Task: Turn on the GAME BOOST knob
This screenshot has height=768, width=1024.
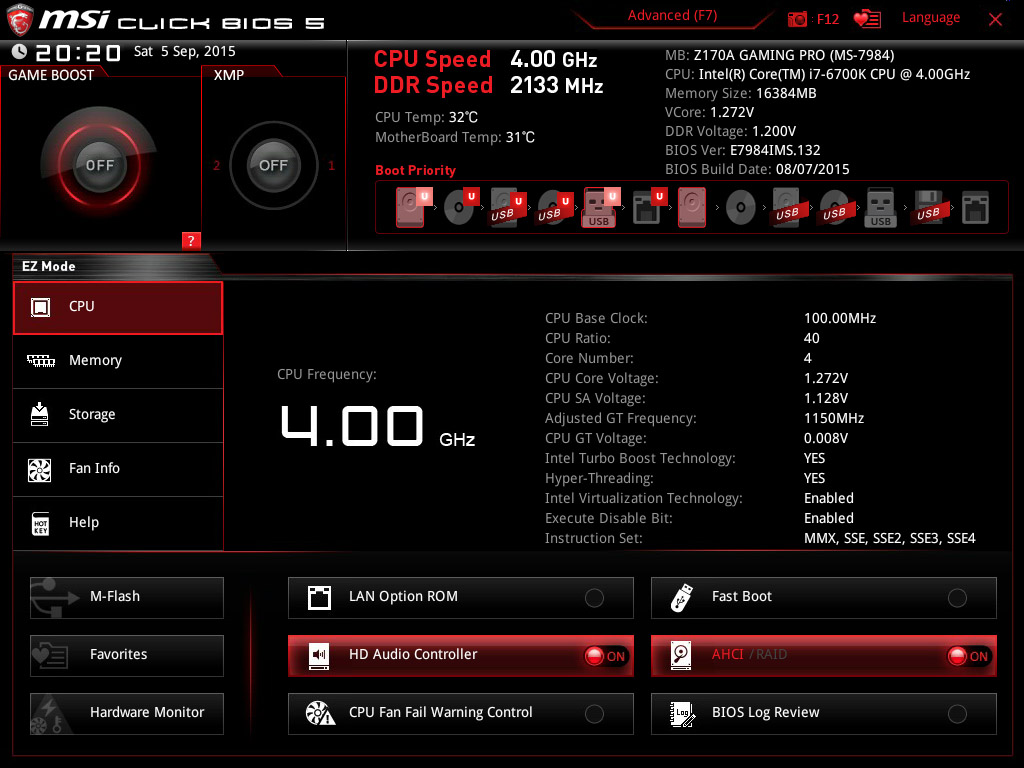Action: click(x=99, y=165)
